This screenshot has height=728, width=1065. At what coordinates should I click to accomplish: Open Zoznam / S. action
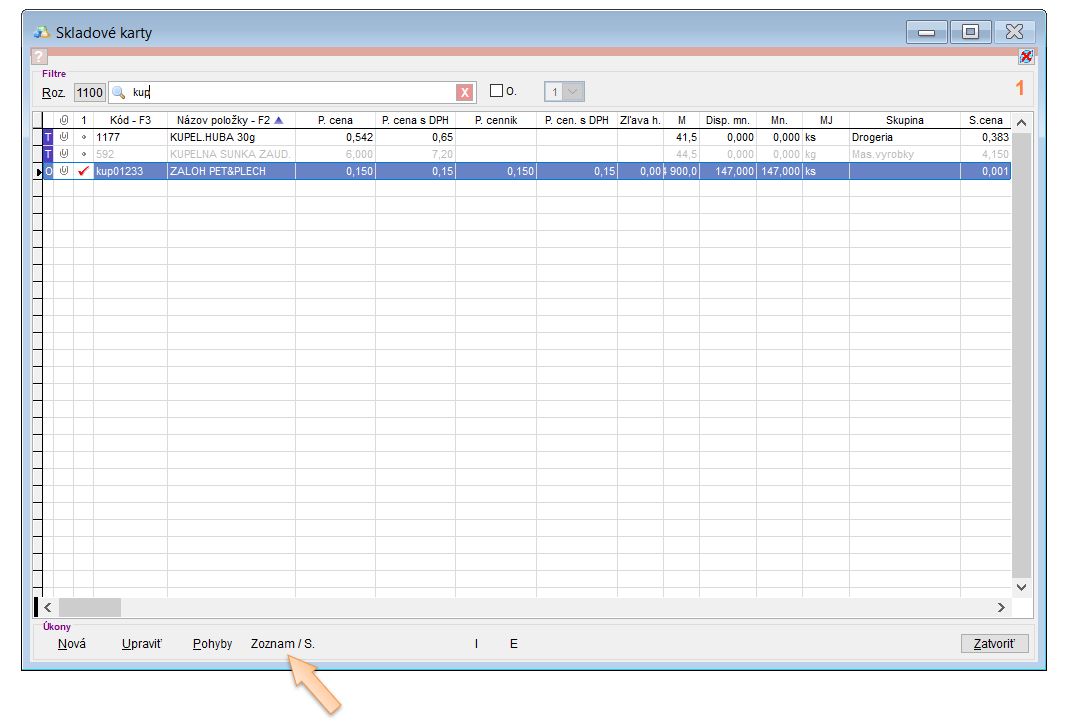[x=283, y=644]
